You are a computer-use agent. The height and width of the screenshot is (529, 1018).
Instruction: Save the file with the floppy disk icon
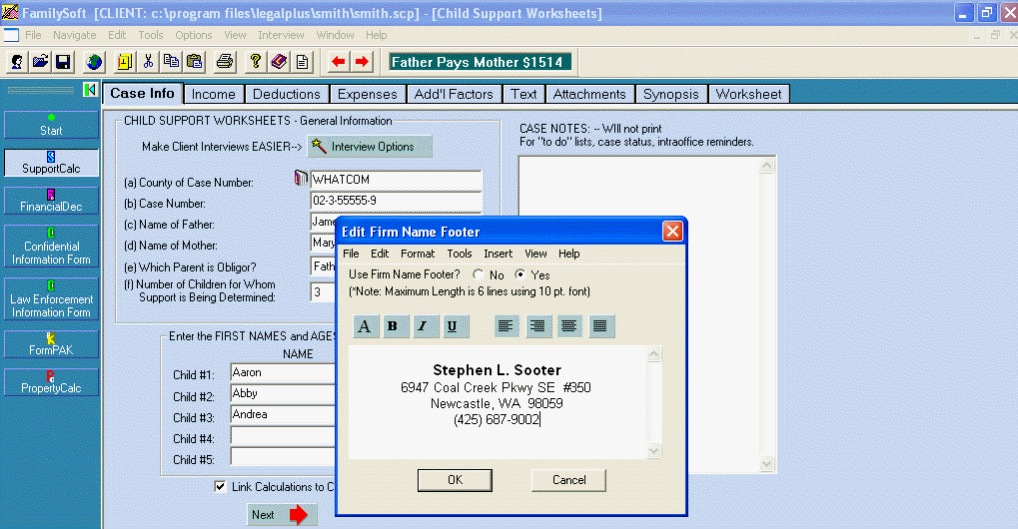[63, 62]
